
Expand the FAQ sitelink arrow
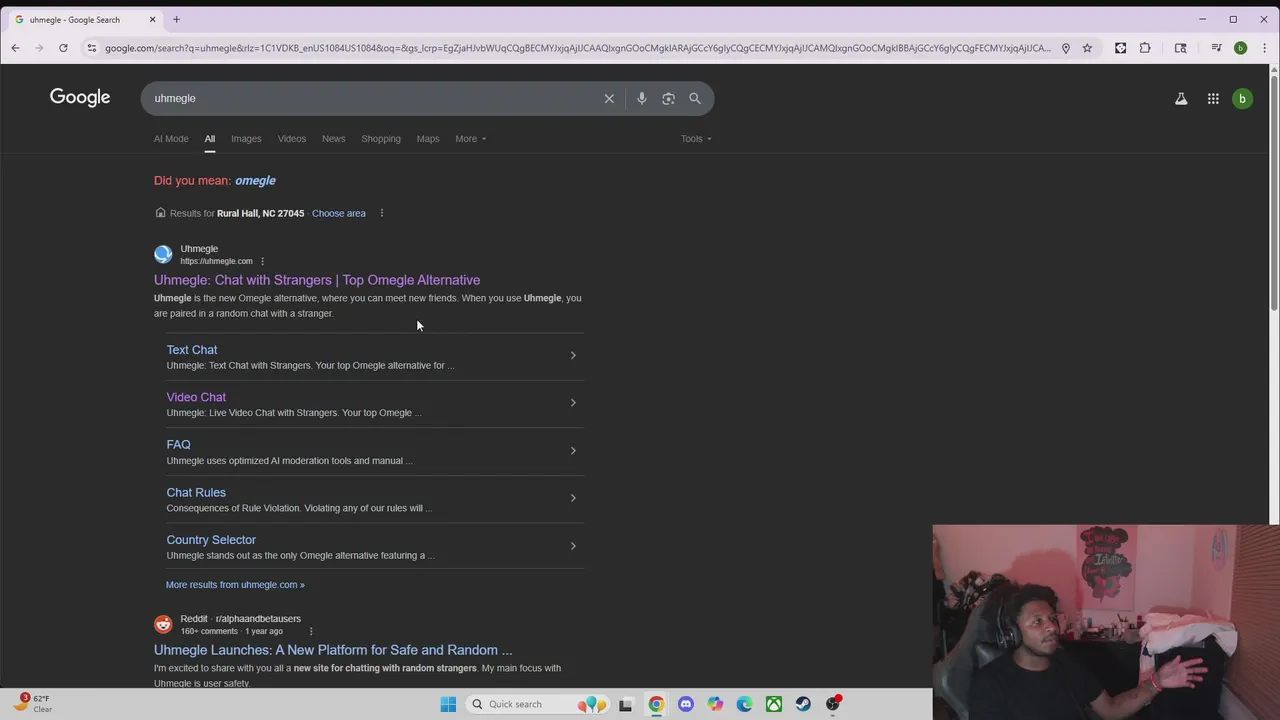click(x=573, y=451)
